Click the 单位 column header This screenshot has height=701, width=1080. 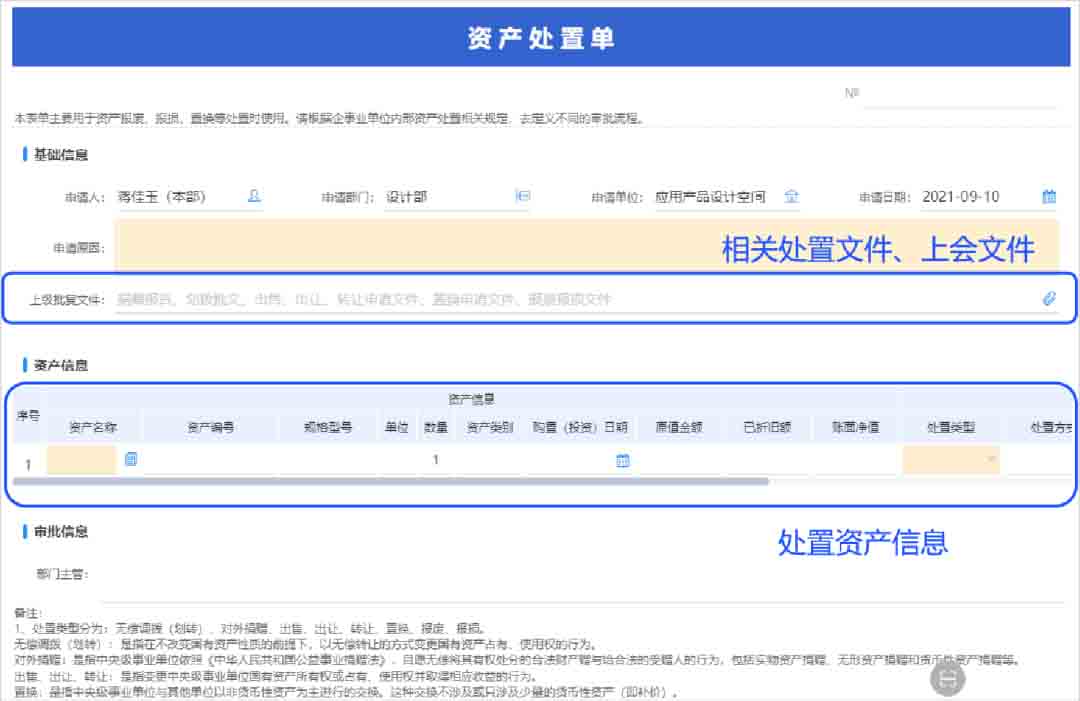(396, 427)
